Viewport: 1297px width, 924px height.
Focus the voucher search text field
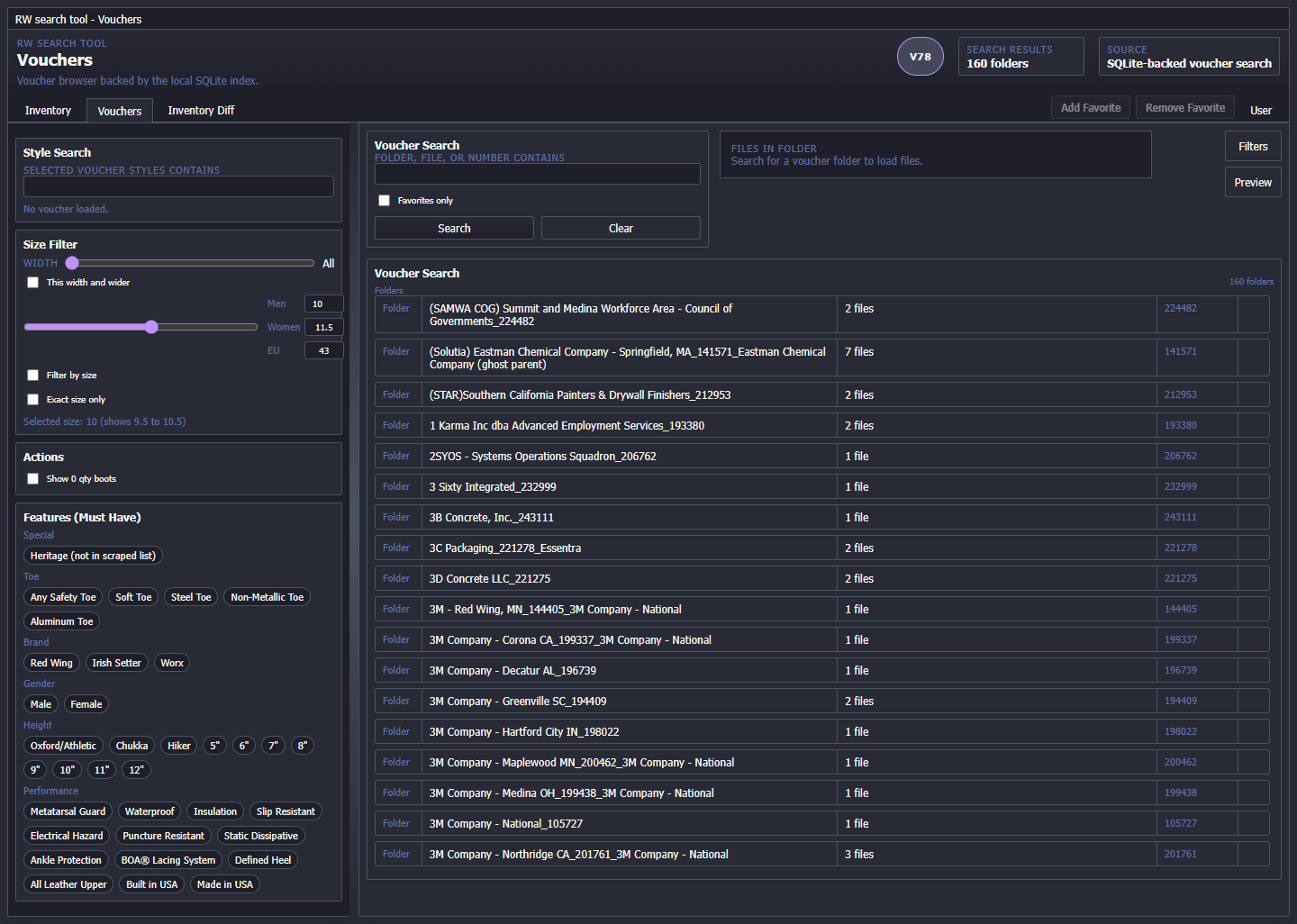(x=537, y=174)
